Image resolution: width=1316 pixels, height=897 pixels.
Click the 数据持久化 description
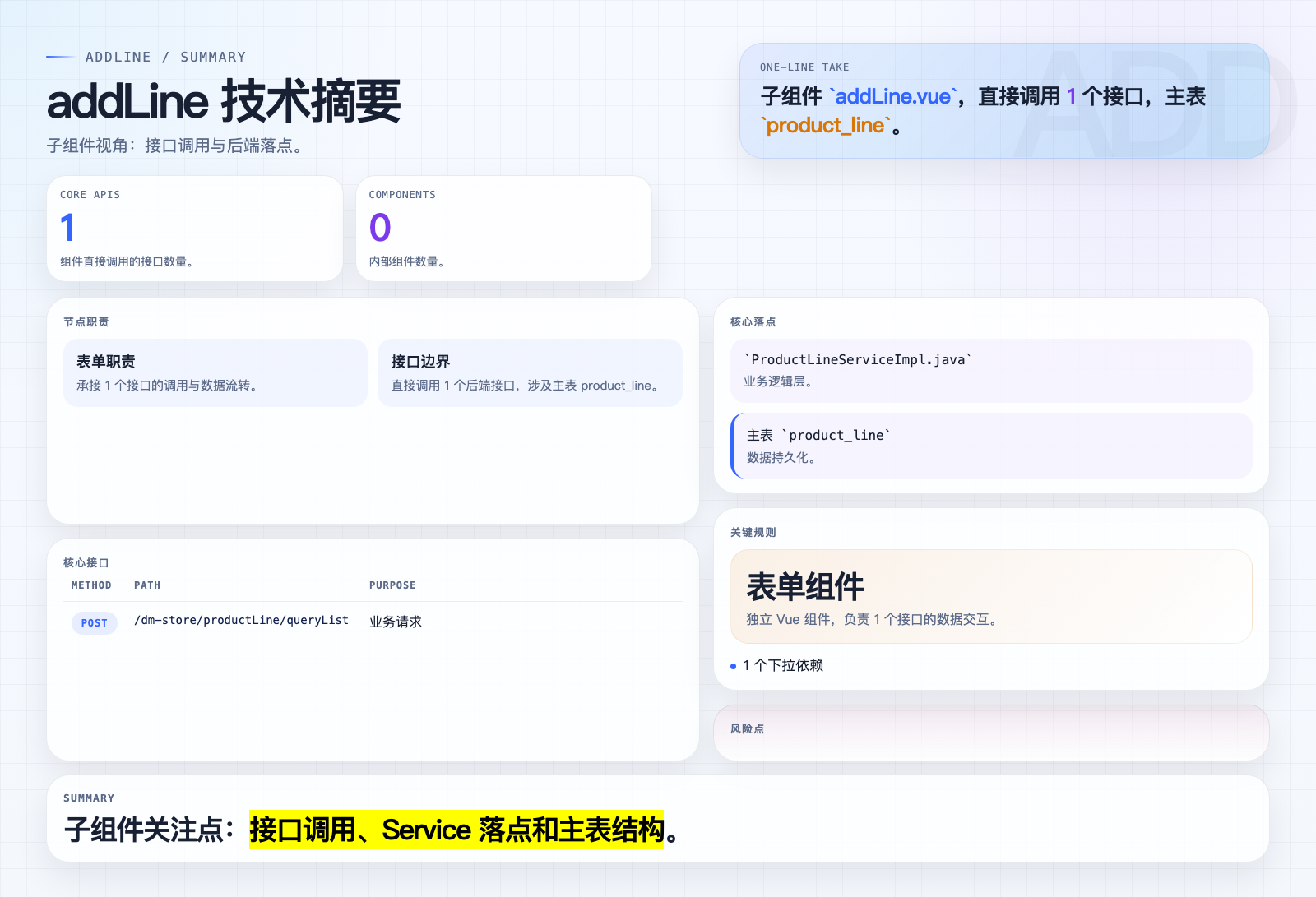(782, 458)
